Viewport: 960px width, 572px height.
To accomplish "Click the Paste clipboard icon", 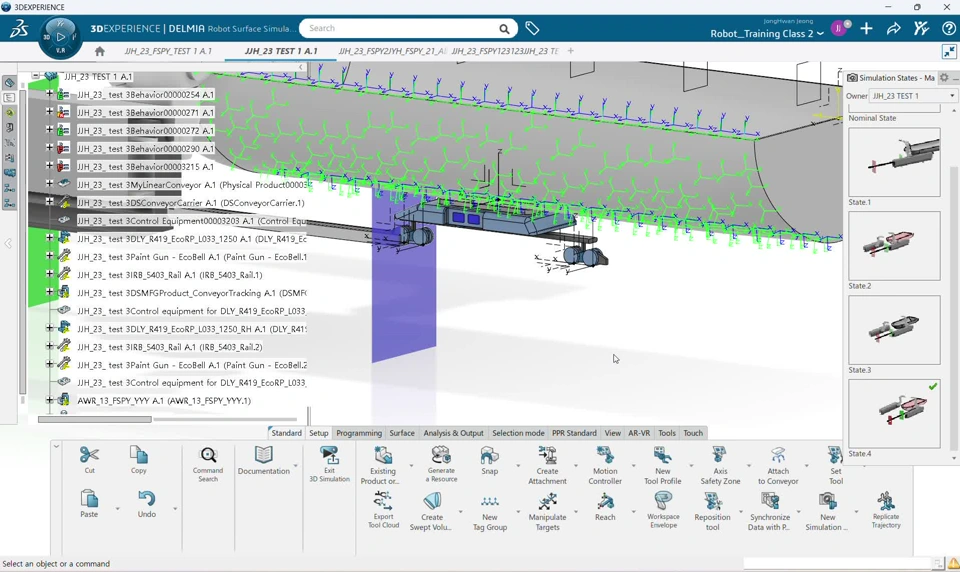I will click(x=89, y=499).
